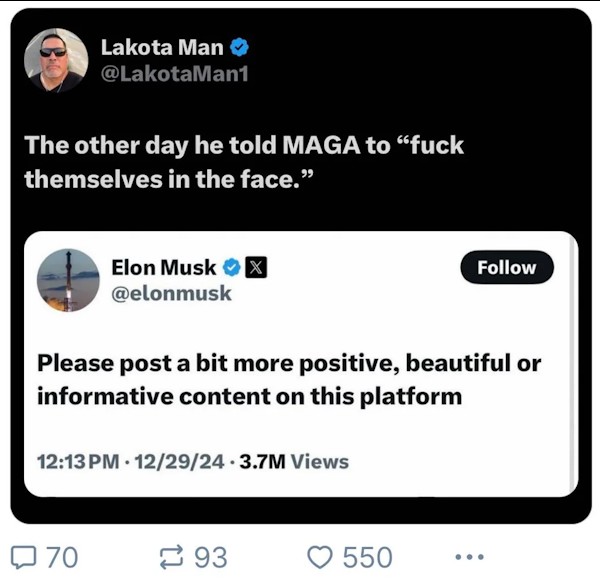
Task: Click the reply speech bubble icon
Action: [25, 556]
